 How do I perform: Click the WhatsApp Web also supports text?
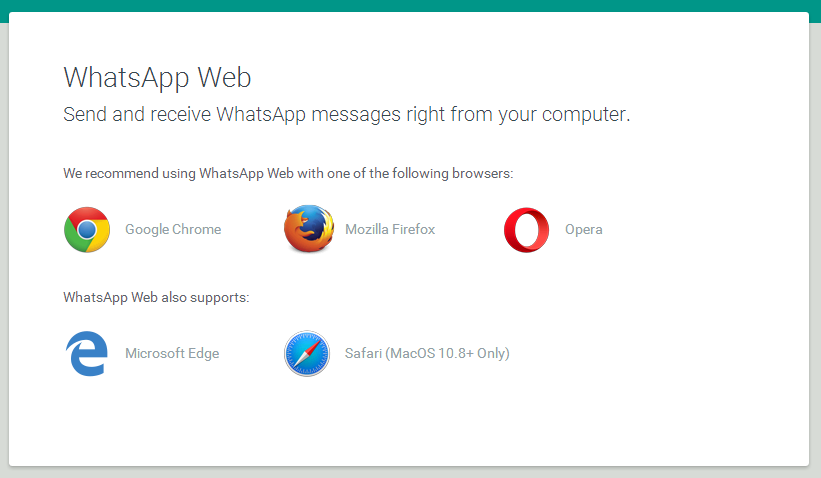(x=156, y=297)
